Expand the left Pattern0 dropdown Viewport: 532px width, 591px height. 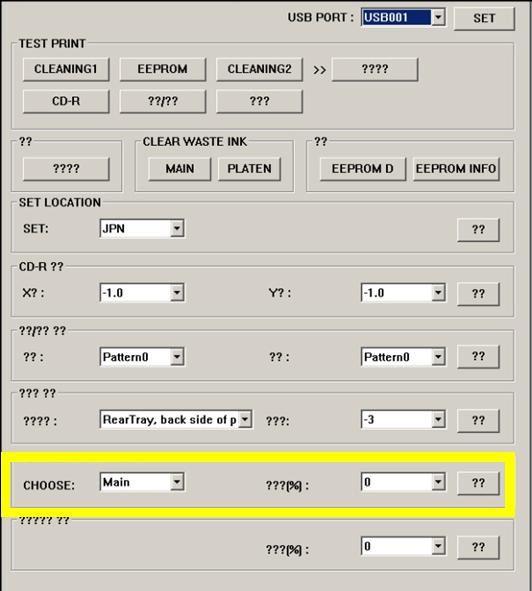[142, 357]
